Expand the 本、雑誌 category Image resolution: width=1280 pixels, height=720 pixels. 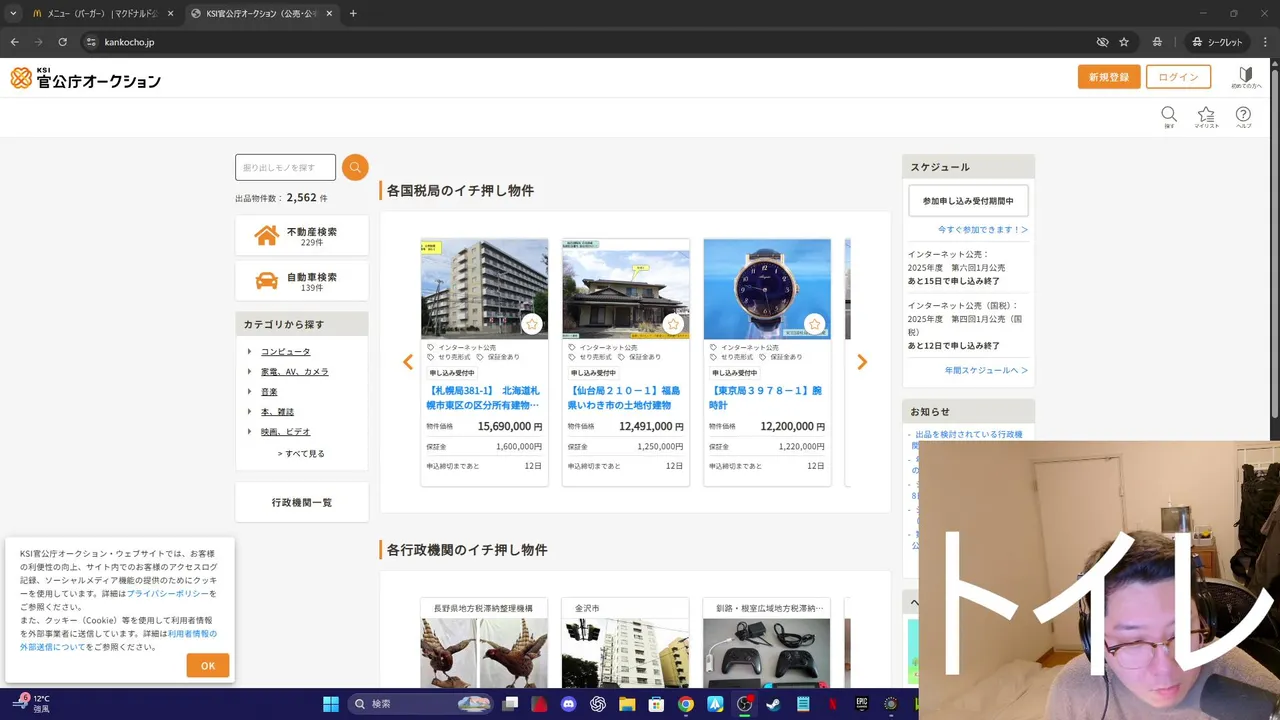[277, 411]
